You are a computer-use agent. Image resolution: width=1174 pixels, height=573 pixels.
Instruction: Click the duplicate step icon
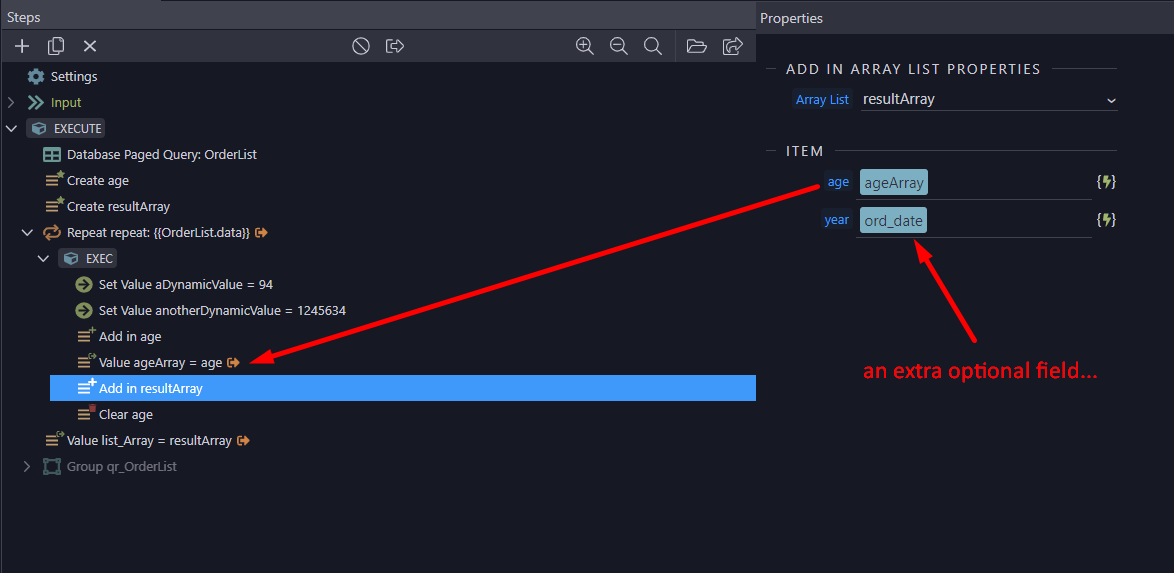coord(55,46)
